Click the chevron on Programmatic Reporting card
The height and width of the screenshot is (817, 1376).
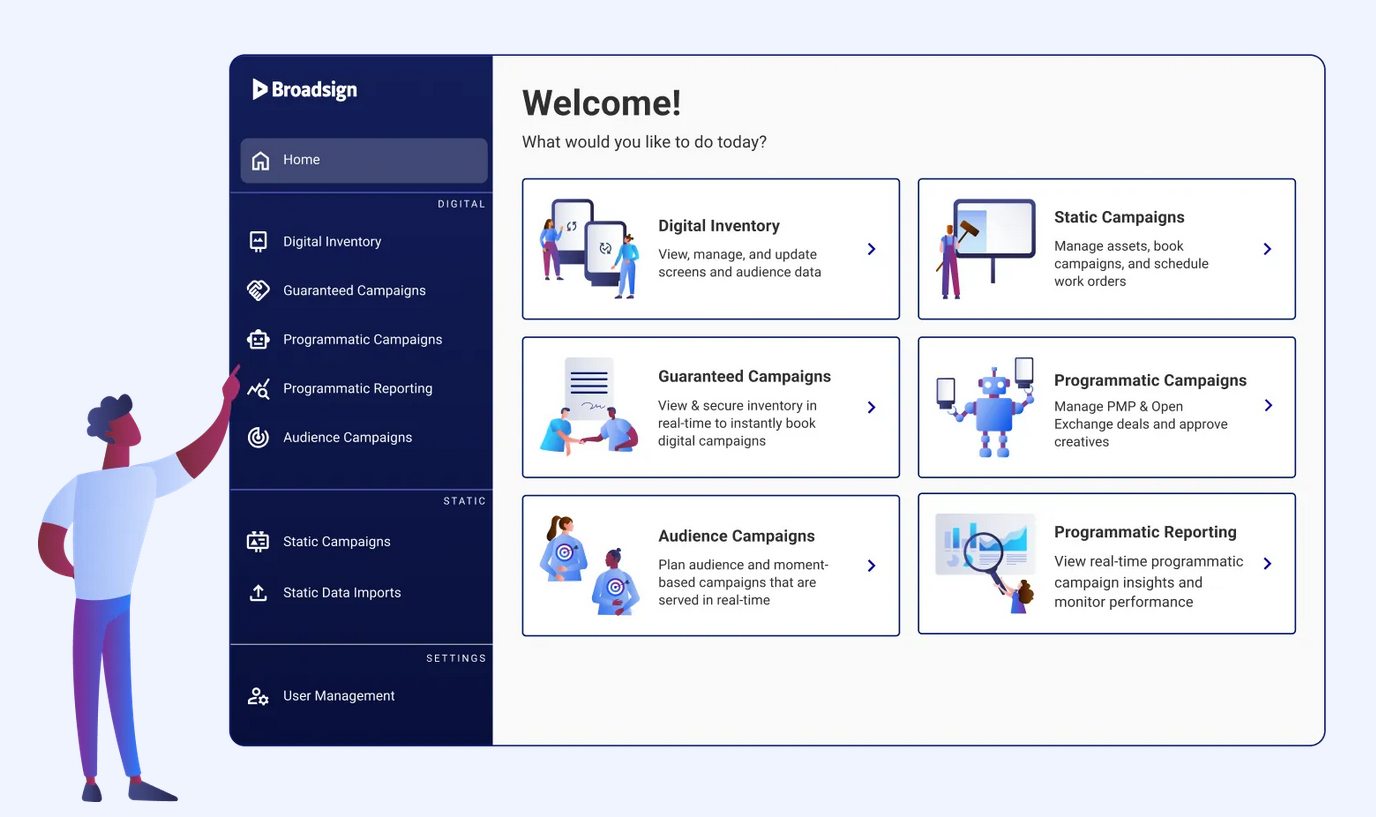(x=1267, y=564)
